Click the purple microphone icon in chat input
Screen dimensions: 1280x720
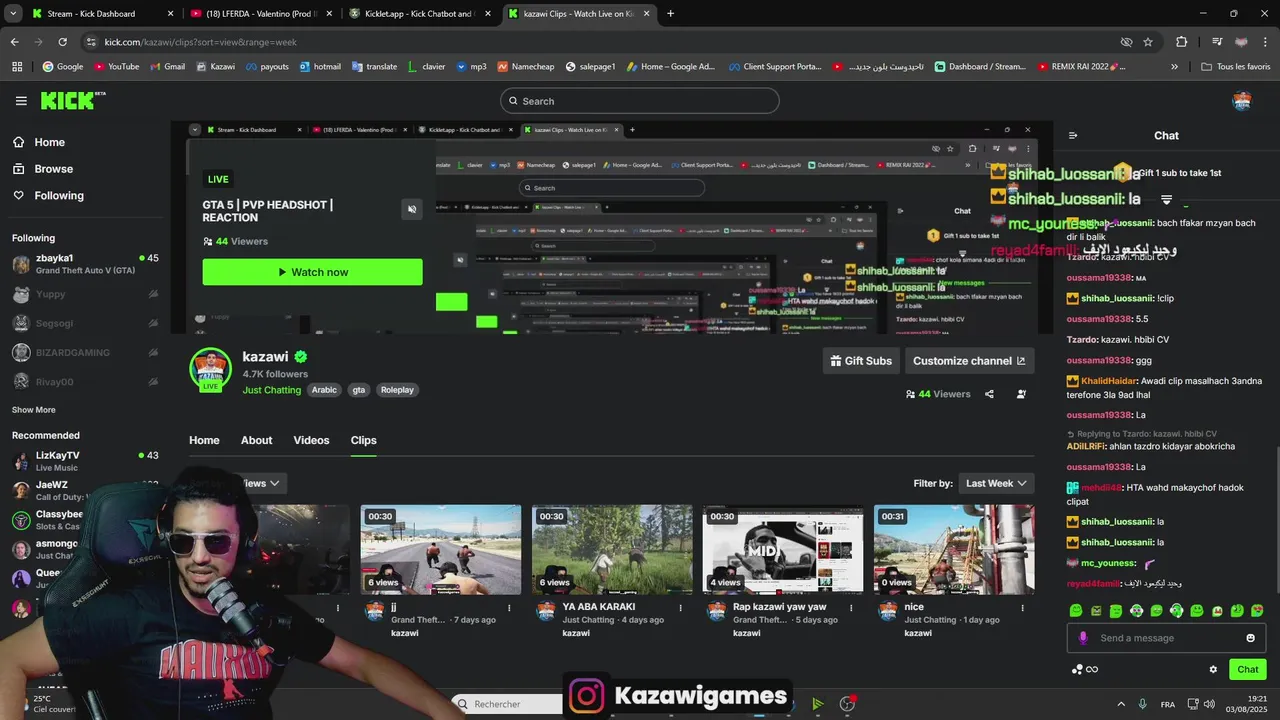click(x=1083, y=638)
